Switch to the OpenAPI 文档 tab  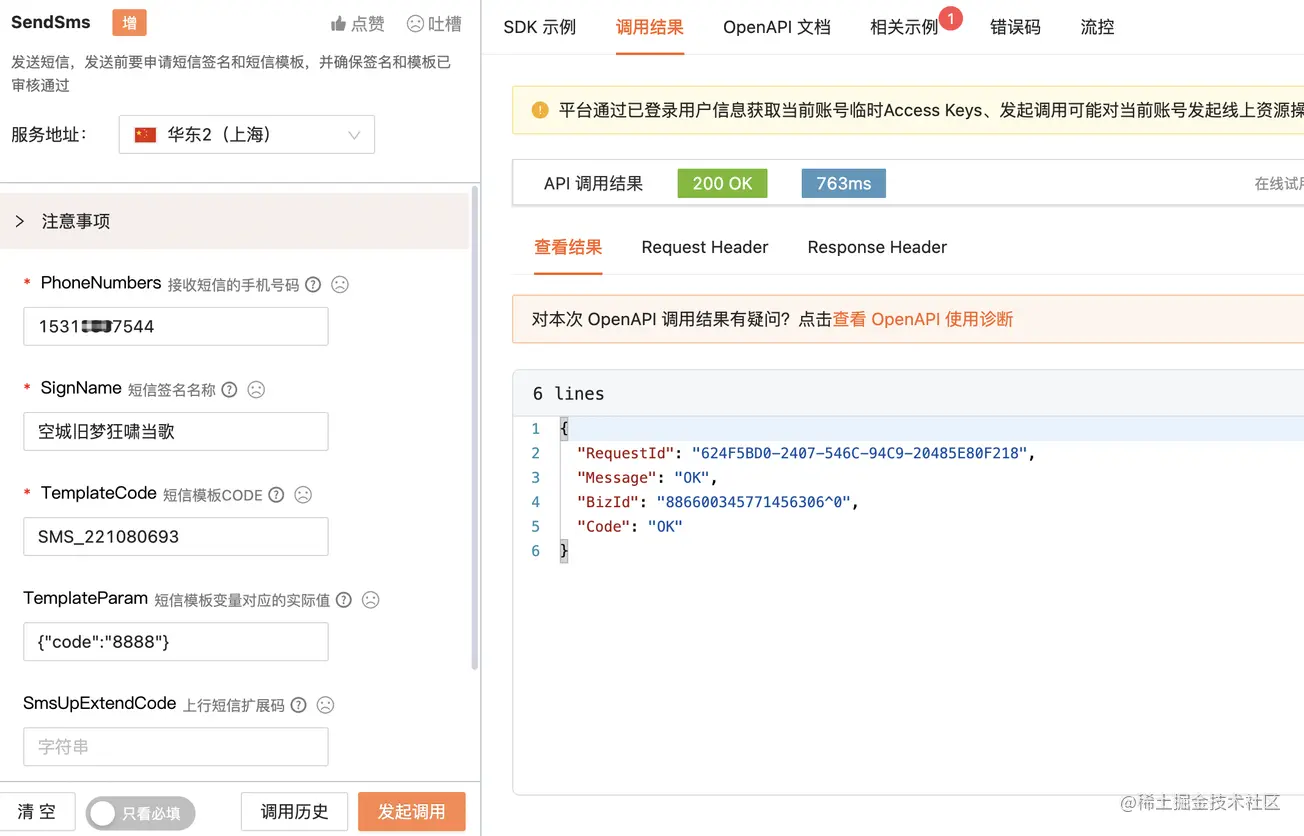777,27
